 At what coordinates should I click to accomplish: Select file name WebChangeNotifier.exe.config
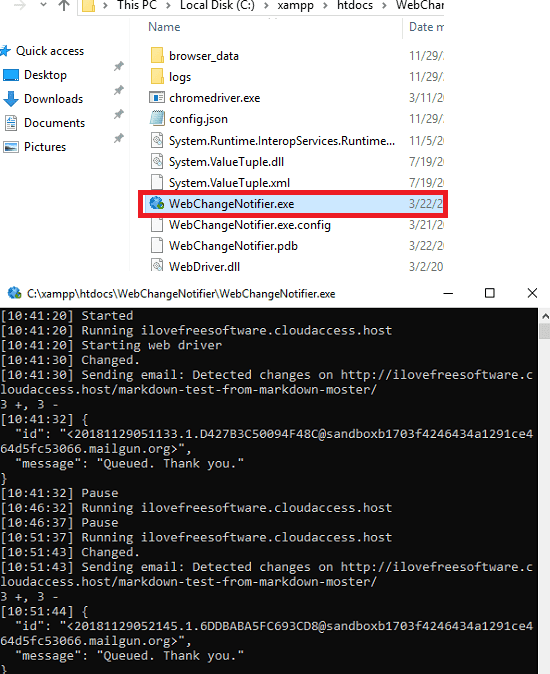(x=250, y=225)
